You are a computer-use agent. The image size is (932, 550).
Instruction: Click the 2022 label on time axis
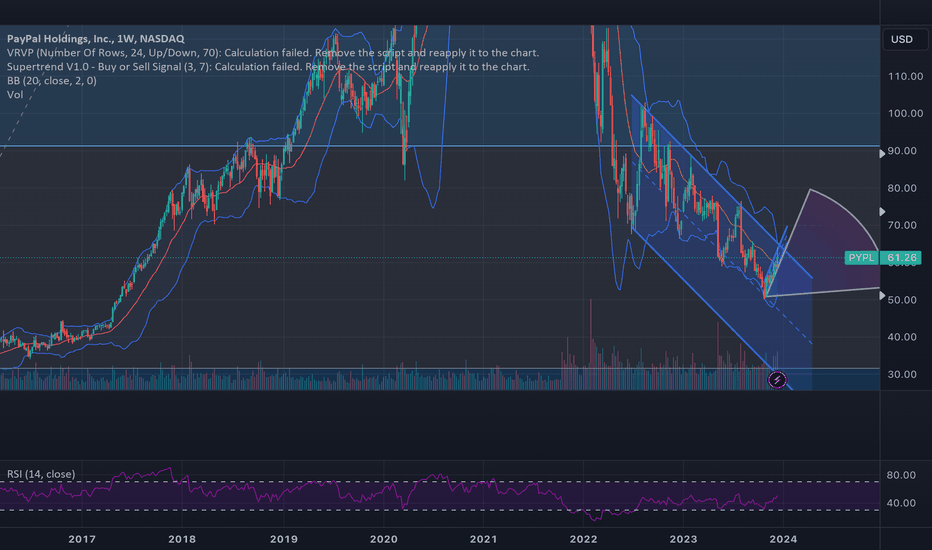(583, 539)
